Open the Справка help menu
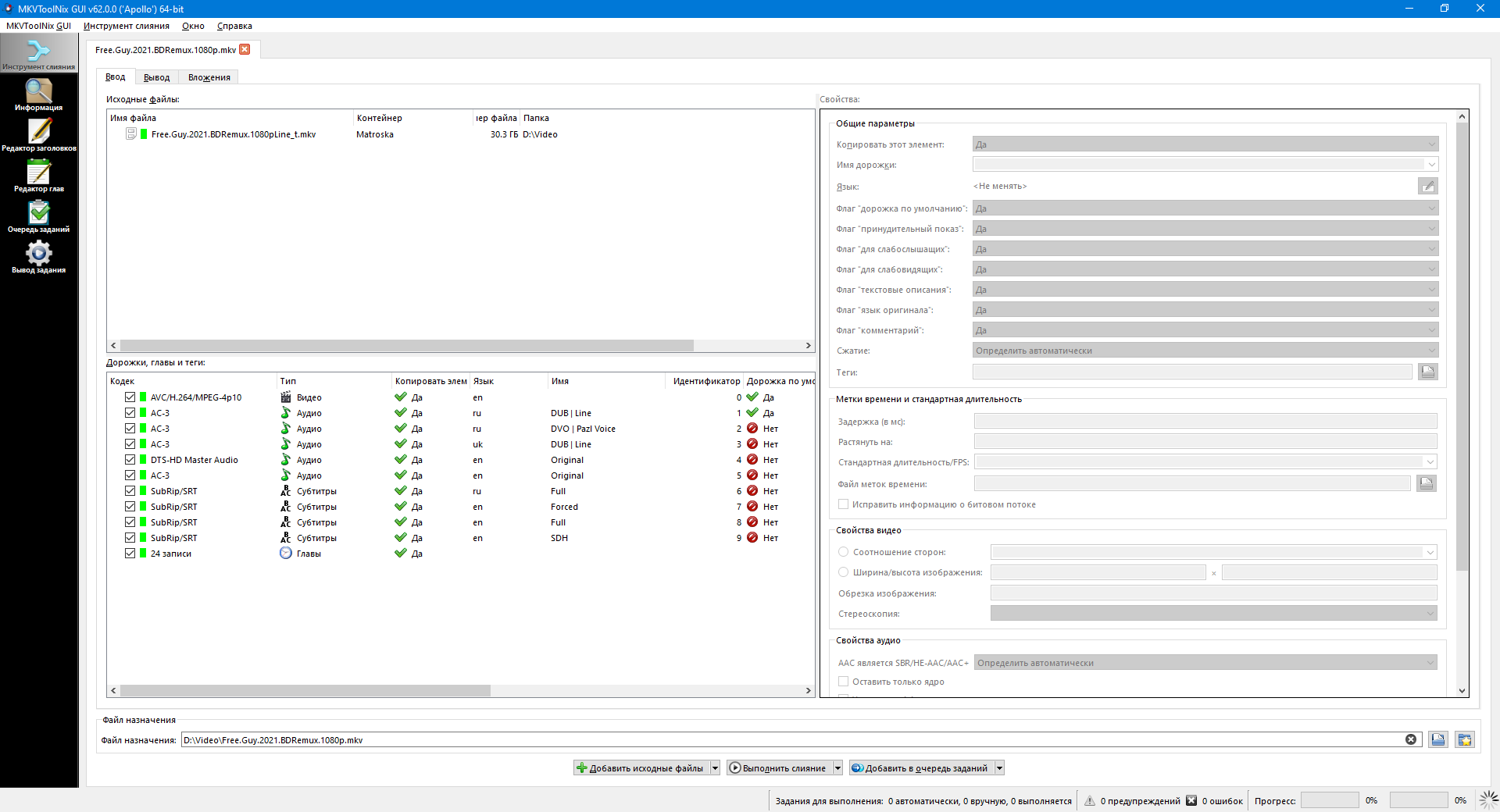This screenshot has width=1500, height=812. [x=234, y=26]
